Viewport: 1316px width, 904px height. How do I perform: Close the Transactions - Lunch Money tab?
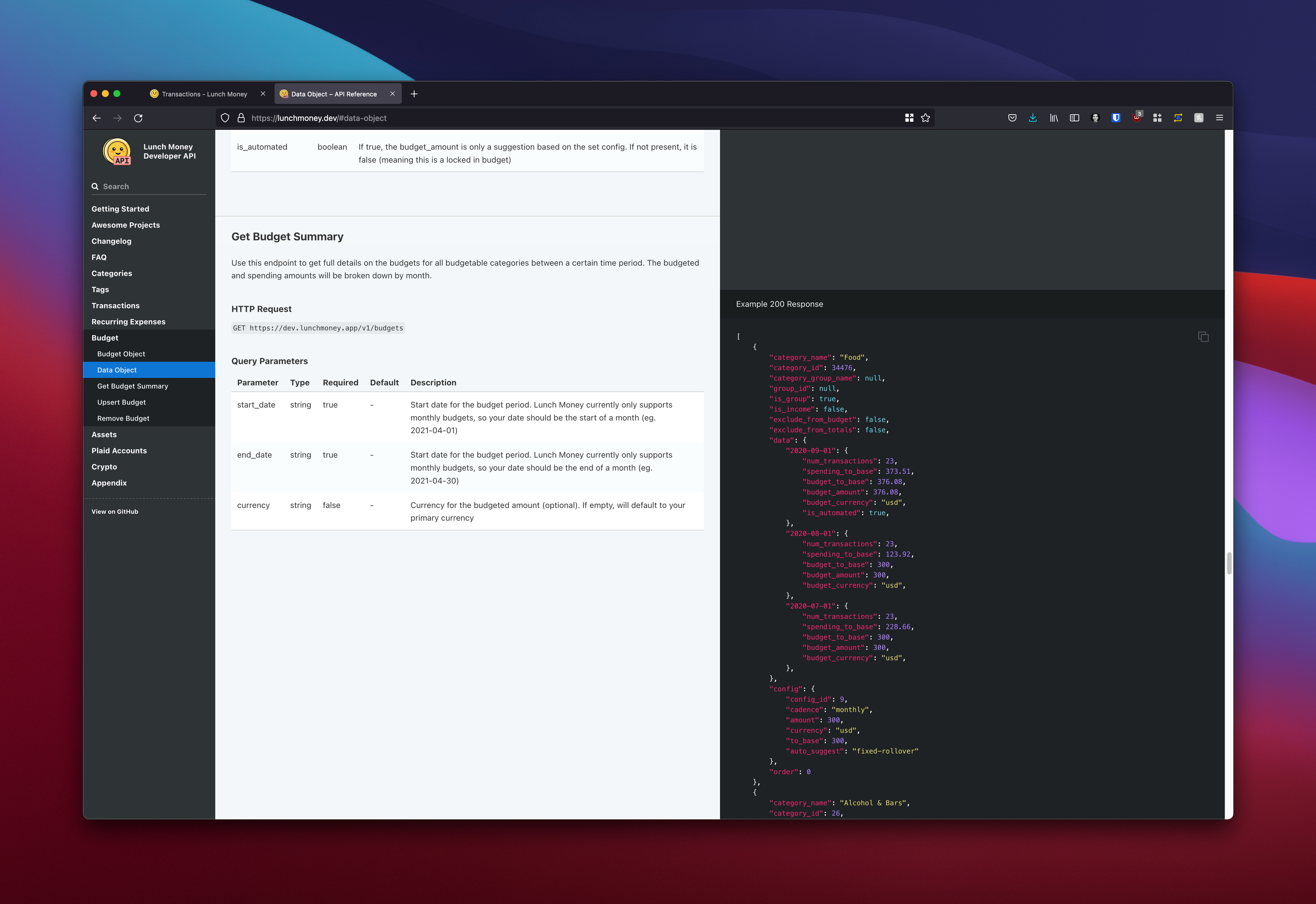263,94
